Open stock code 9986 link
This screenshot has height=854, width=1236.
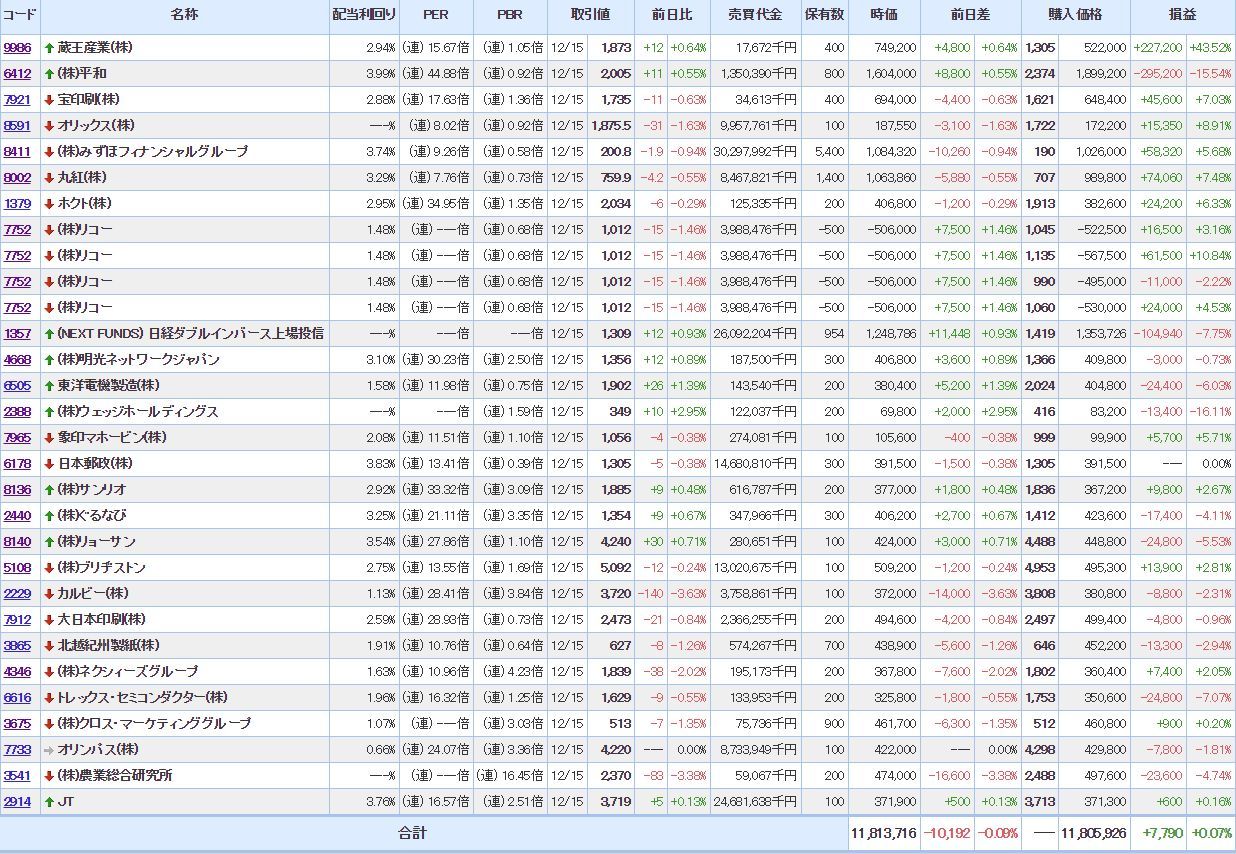[17, 48]
